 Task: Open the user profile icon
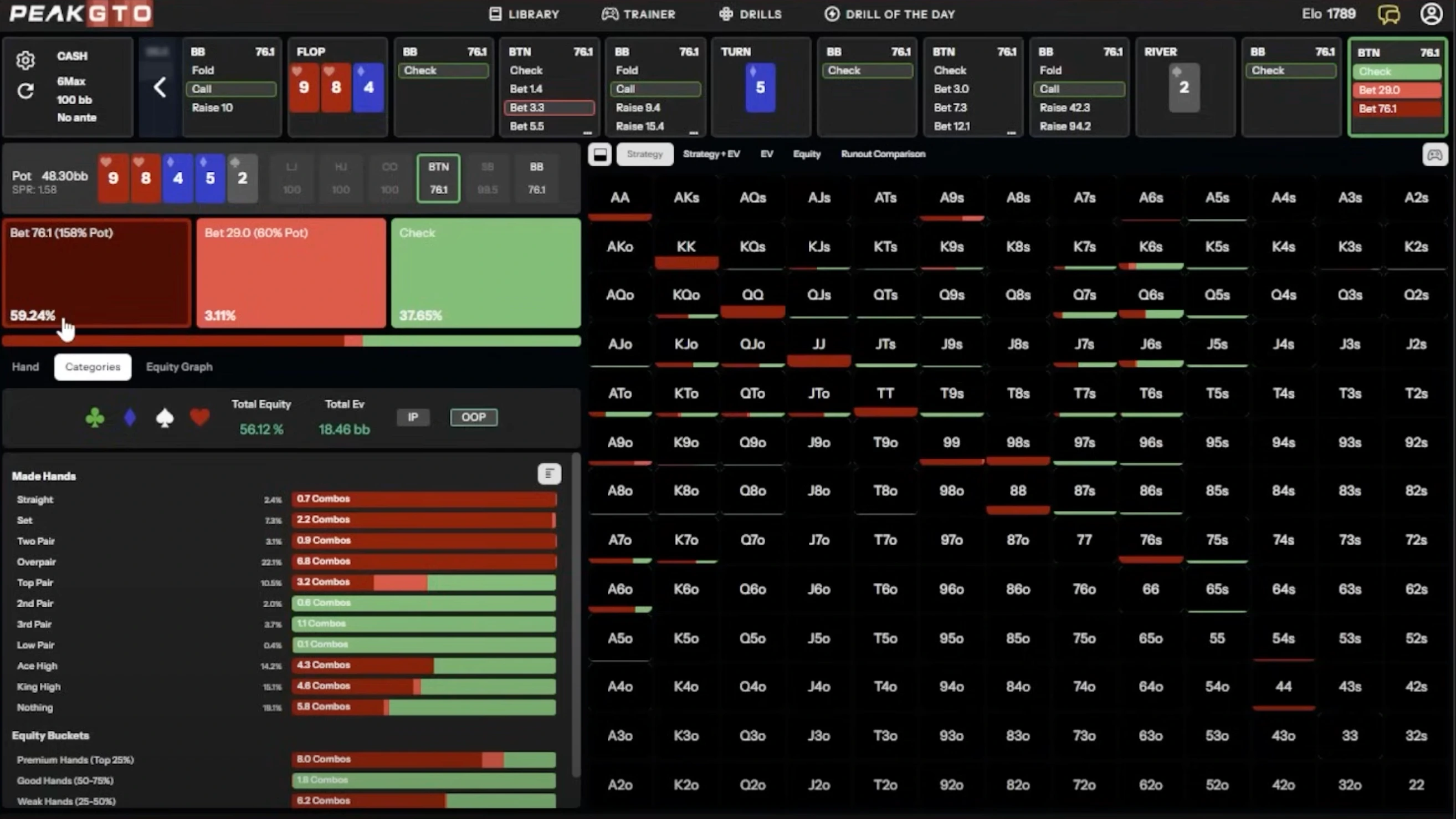pos(1431,14)
